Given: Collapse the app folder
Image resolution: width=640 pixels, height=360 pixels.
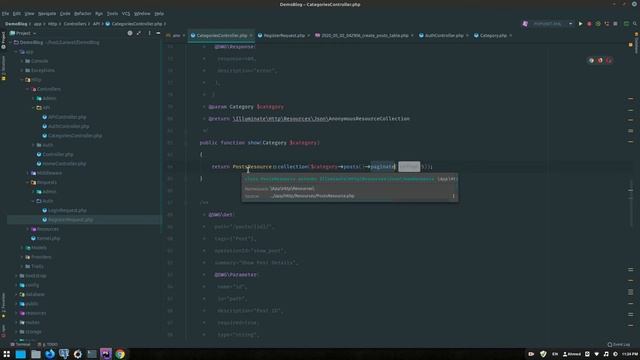Looking at the screenshot, I should (16, 52).
